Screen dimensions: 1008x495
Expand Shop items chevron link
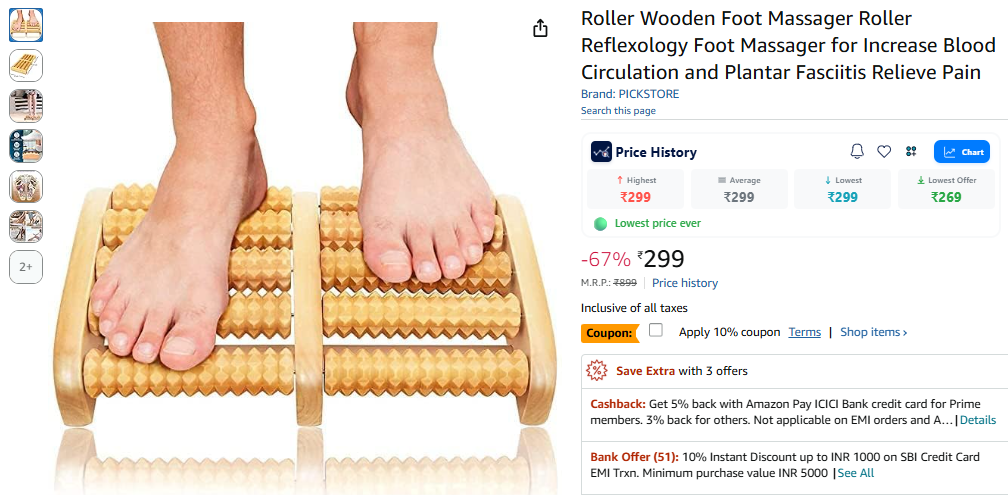tap(873, 332)
